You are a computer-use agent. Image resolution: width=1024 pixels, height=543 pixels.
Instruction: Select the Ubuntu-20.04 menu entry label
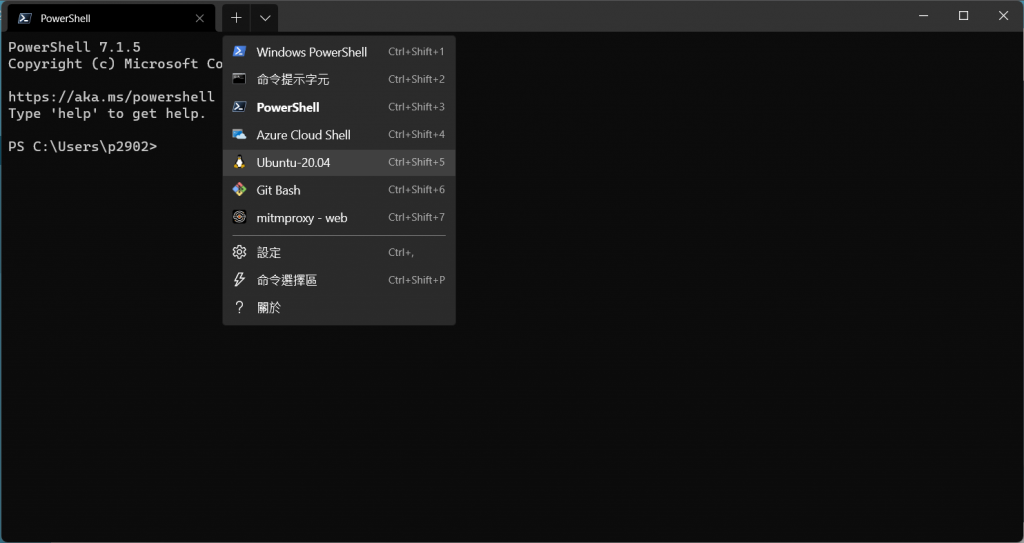point(293,162)
